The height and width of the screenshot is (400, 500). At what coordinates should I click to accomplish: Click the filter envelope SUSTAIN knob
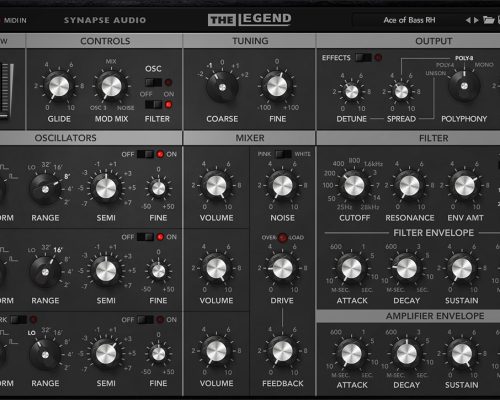462,268
